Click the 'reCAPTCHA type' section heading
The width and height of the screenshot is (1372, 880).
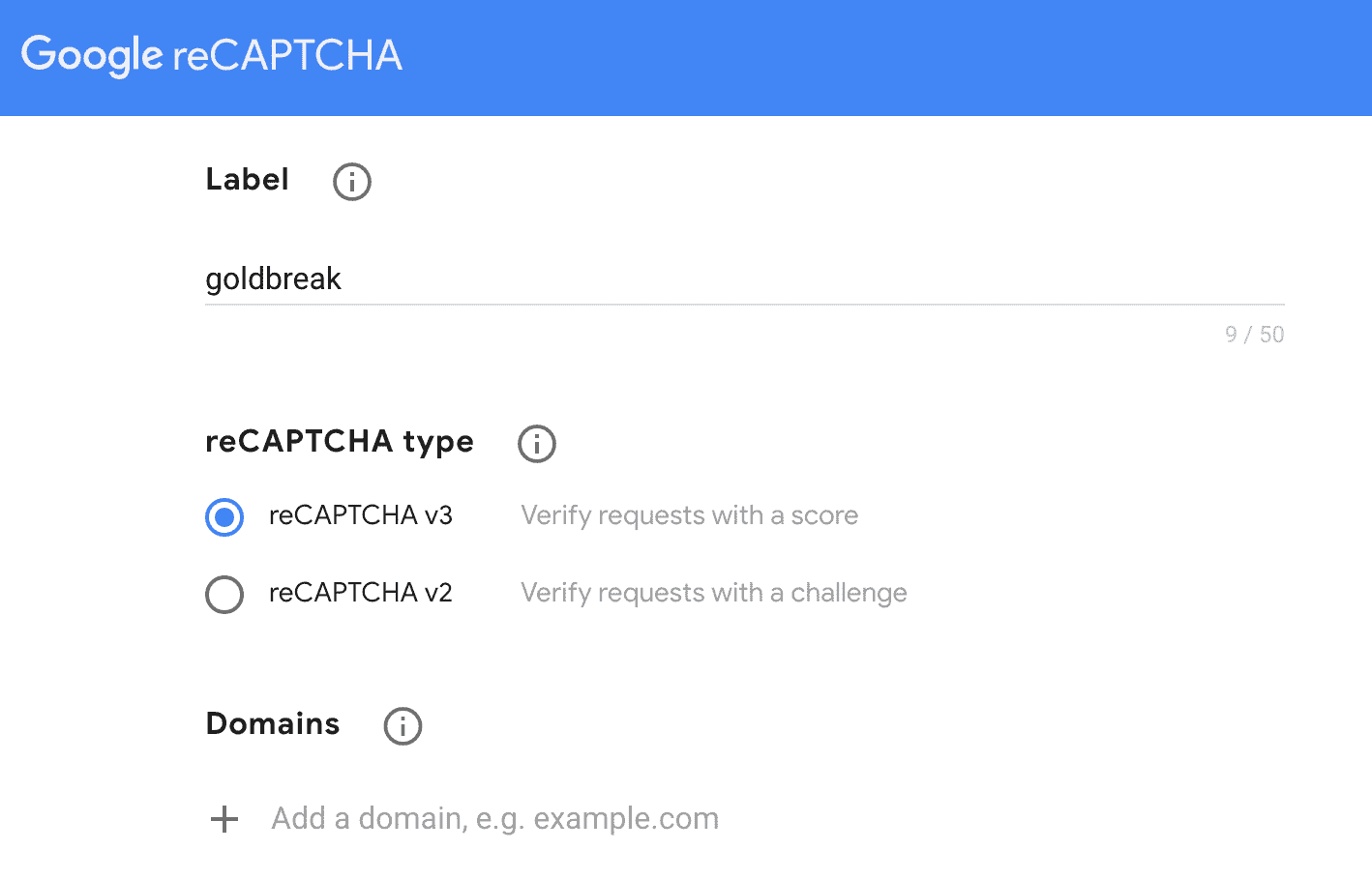pos(340,442)
